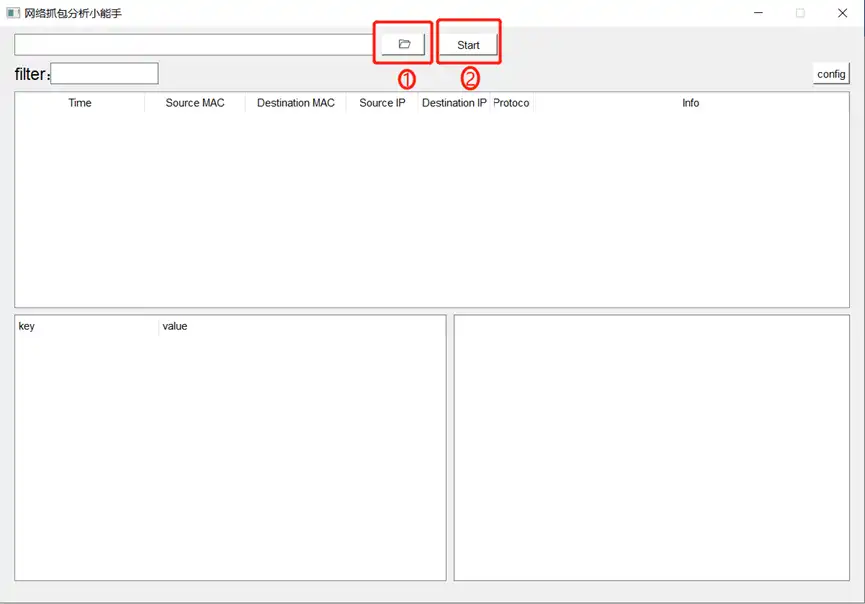865x604 pixels.
Task: Open the config settings button
Action: [x=831, y=74]
